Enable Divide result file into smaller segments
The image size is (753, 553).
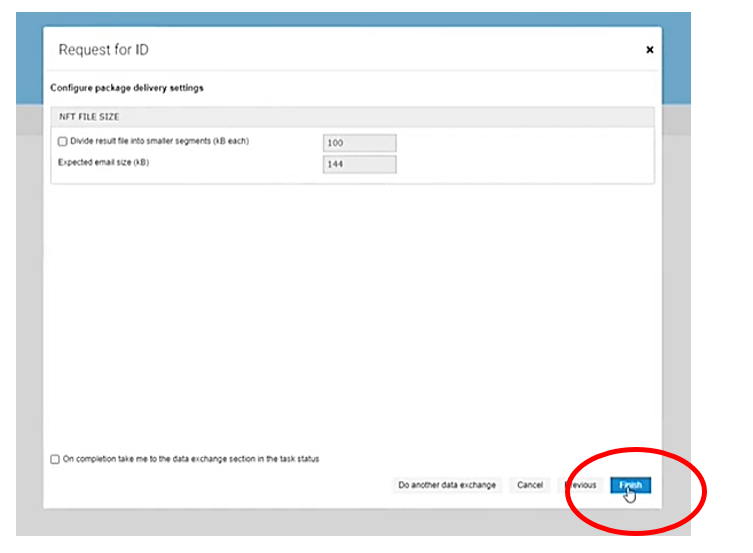[x=63, y=142]
